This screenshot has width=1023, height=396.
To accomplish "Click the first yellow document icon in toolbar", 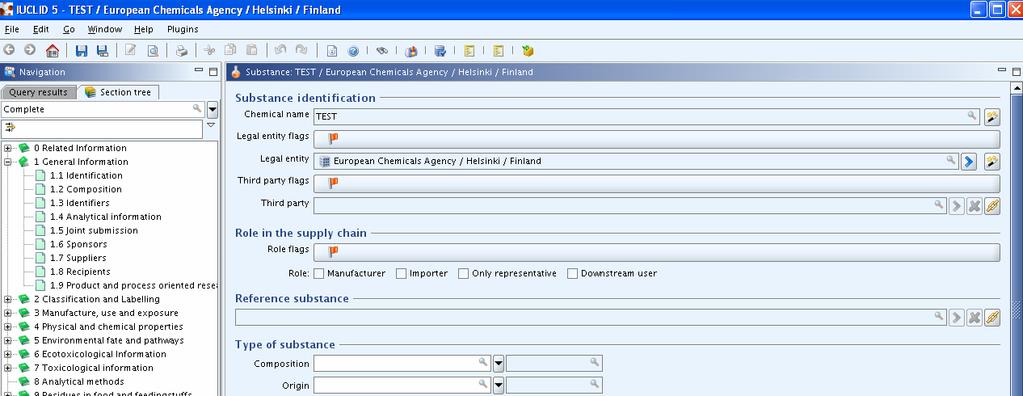I will coord(469,50).
